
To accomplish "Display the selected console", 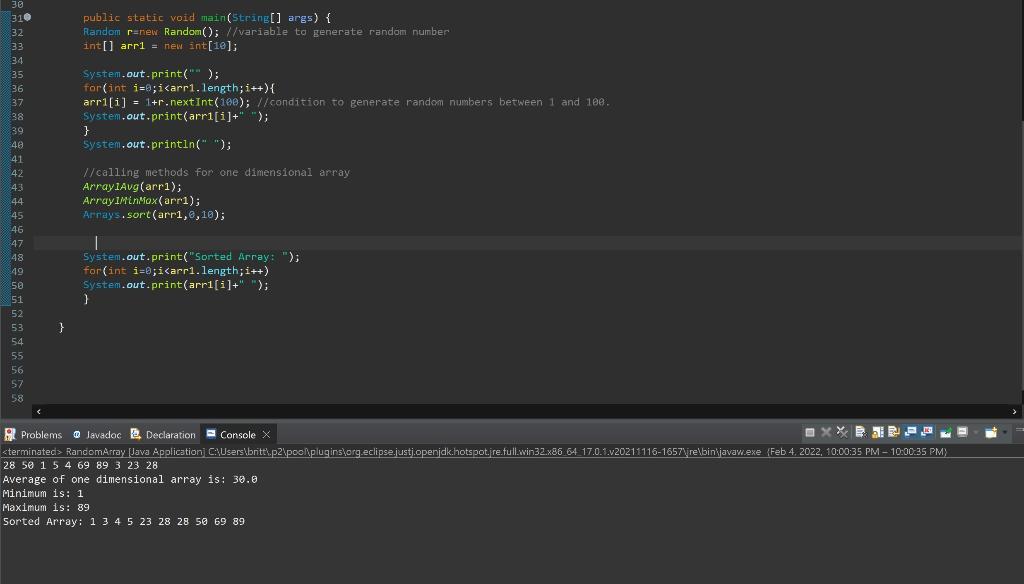I will (962, 433).
